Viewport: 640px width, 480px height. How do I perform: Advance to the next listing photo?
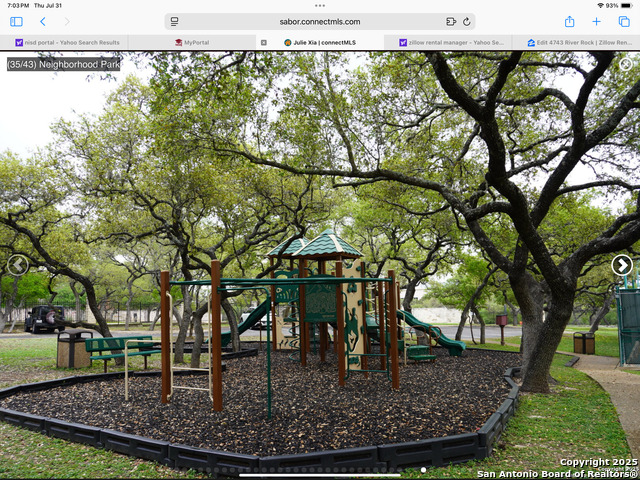(622, 265)
